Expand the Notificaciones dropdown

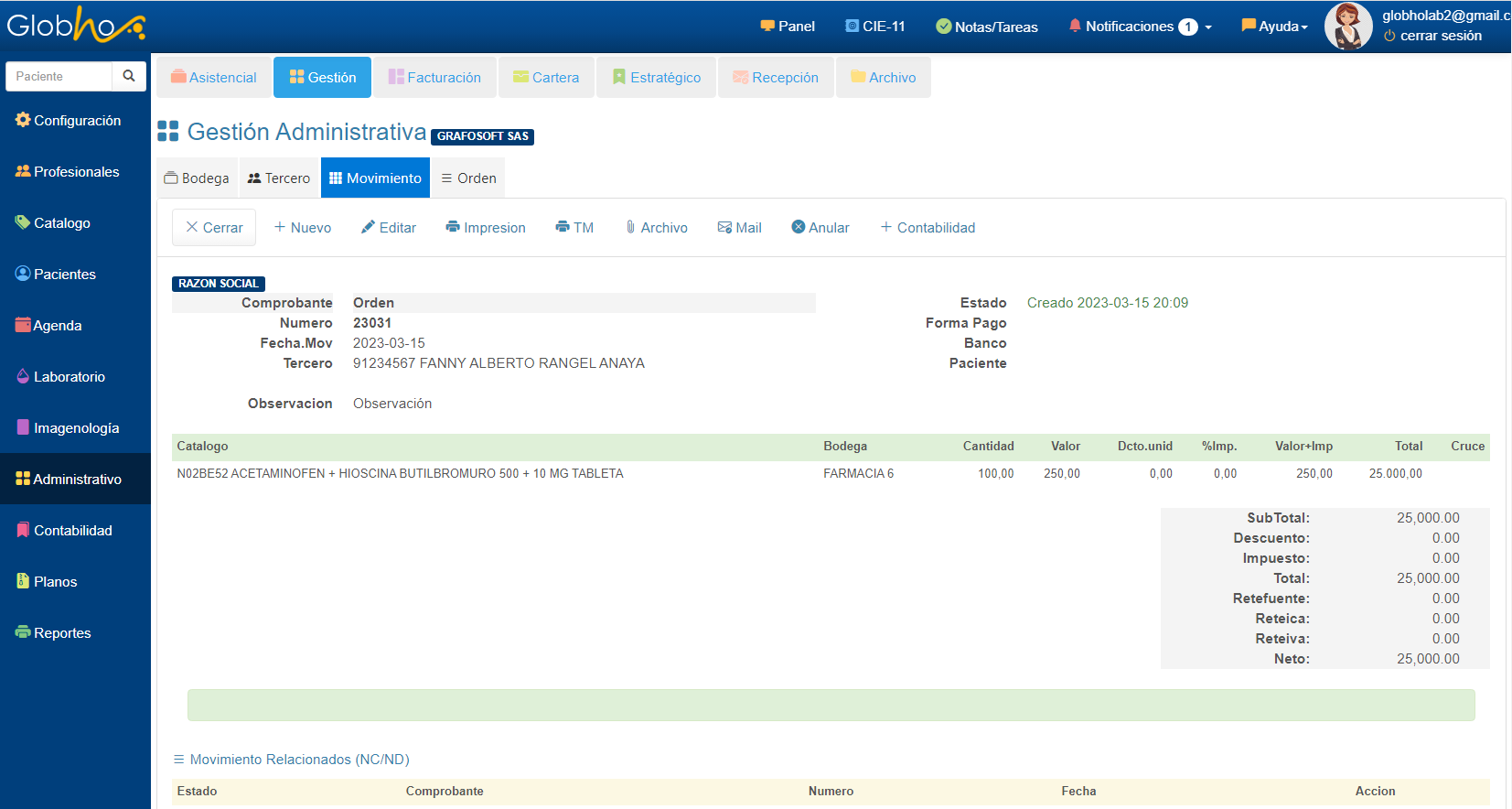pyautogui.click(x=1140, y=27)
